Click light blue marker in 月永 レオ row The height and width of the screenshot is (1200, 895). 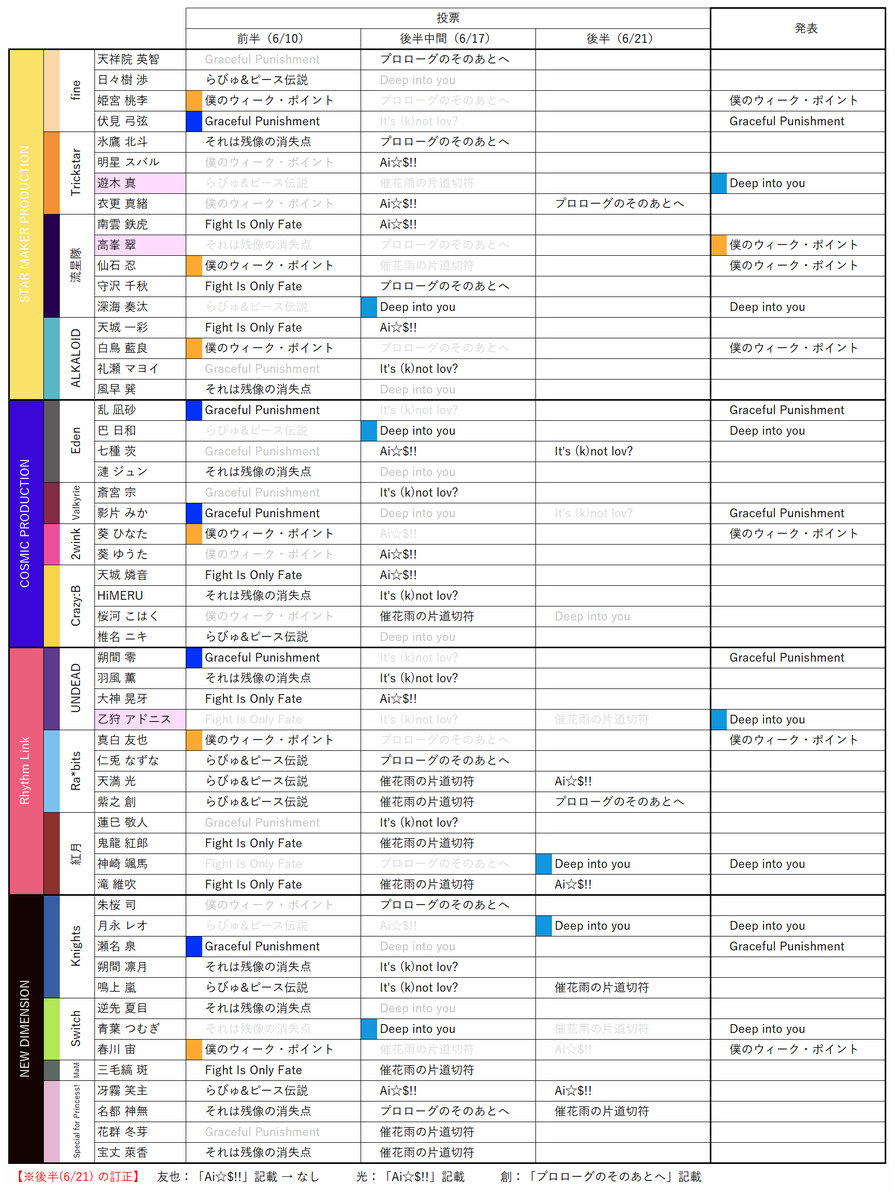[x=544, y=926]
